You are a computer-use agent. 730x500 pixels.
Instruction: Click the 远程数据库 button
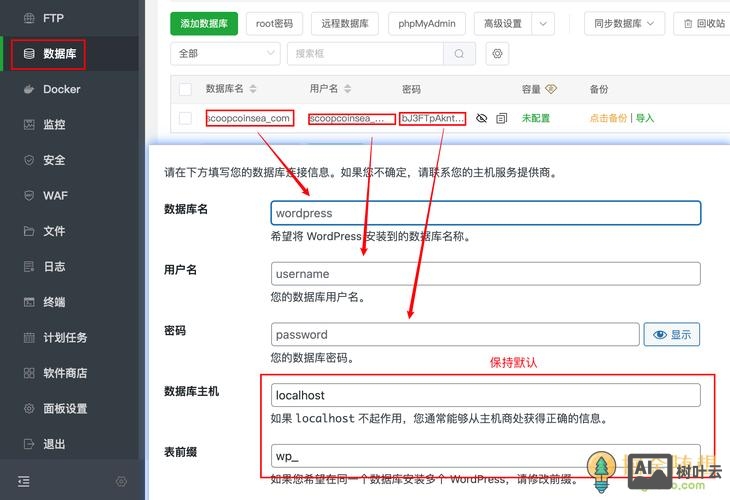coord(345,24)
